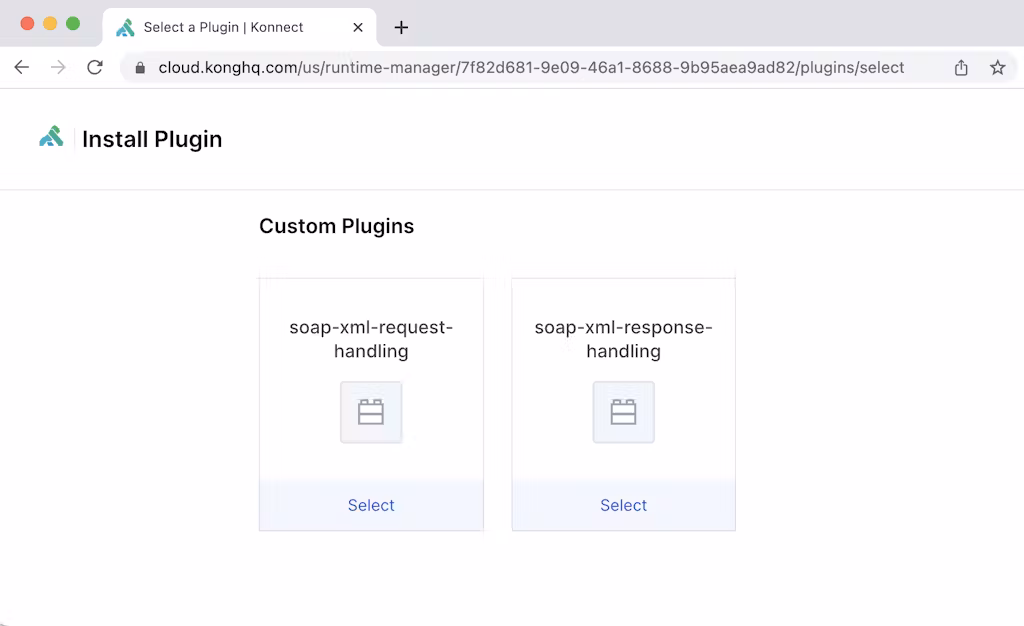Select the soap-xml-request-handling plugin
This screenshot has width=1024, height=626.
click(371, 505)
